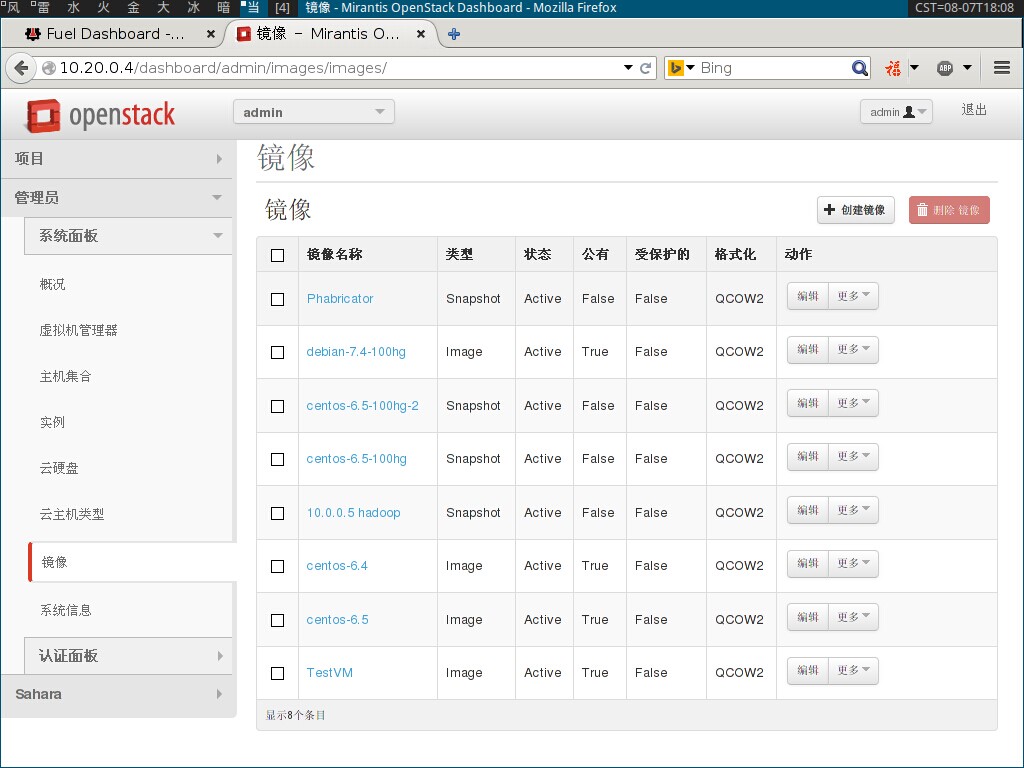Click the 编辑 button for centos-6.5
The image size is (1024, 768).
coord(808,618)
